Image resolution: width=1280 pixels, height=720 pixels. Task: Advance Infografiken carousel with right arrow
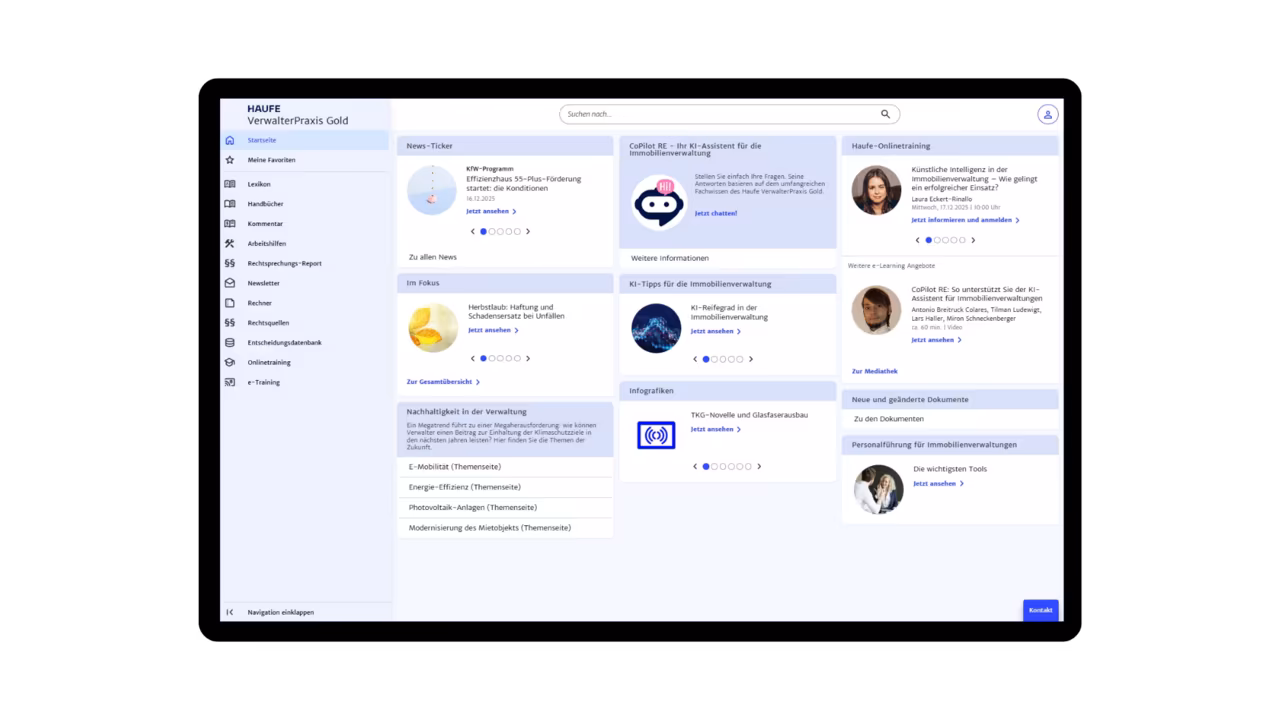[759, 466]
